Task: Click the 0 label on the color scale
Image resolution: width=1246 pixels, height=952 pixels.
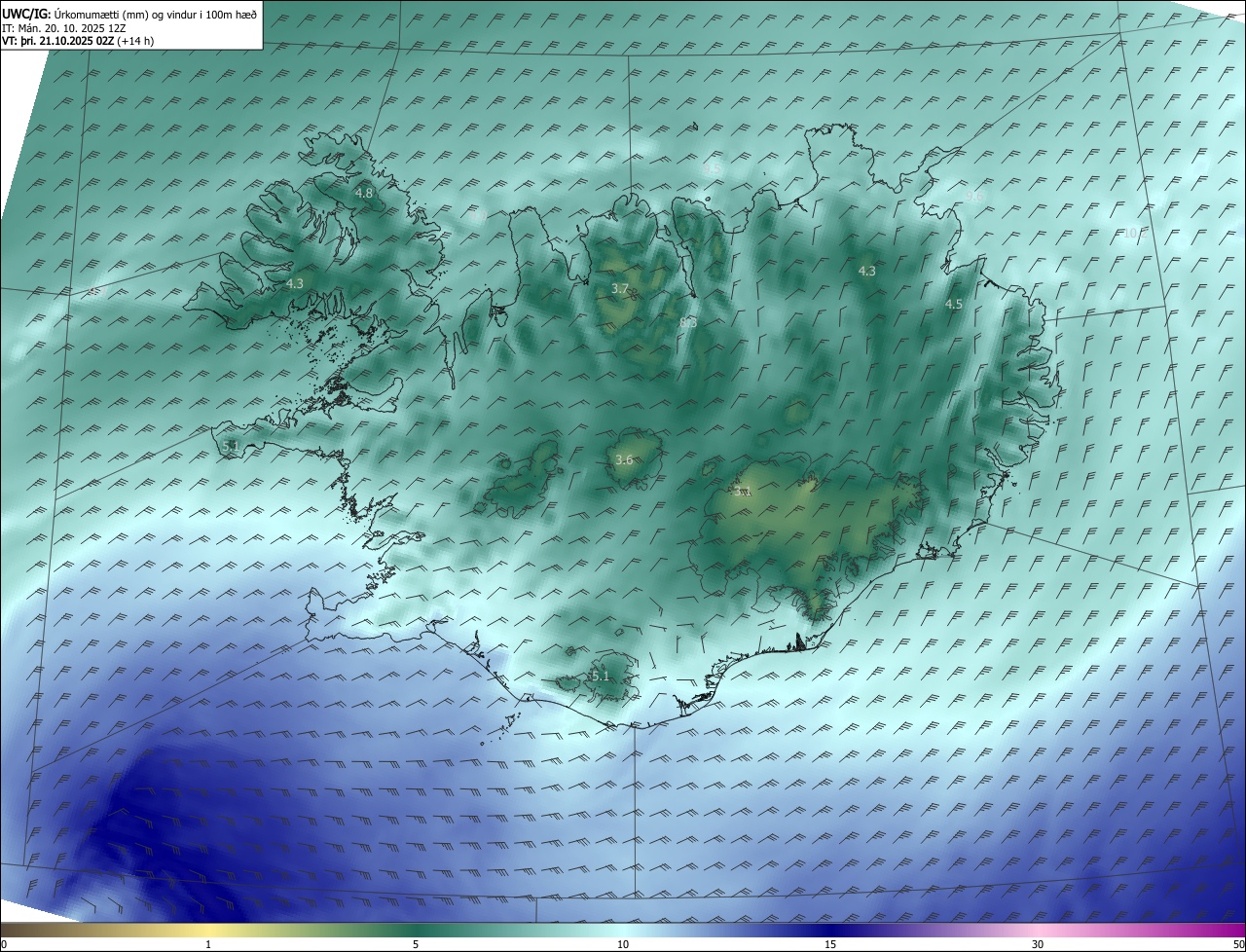Action: (4, 944)
